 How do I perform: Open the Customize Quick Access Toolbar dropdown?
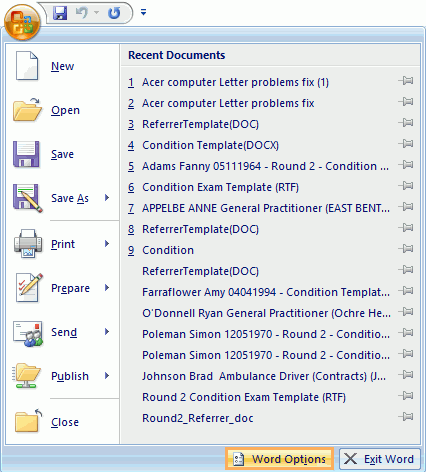point(143,13)
